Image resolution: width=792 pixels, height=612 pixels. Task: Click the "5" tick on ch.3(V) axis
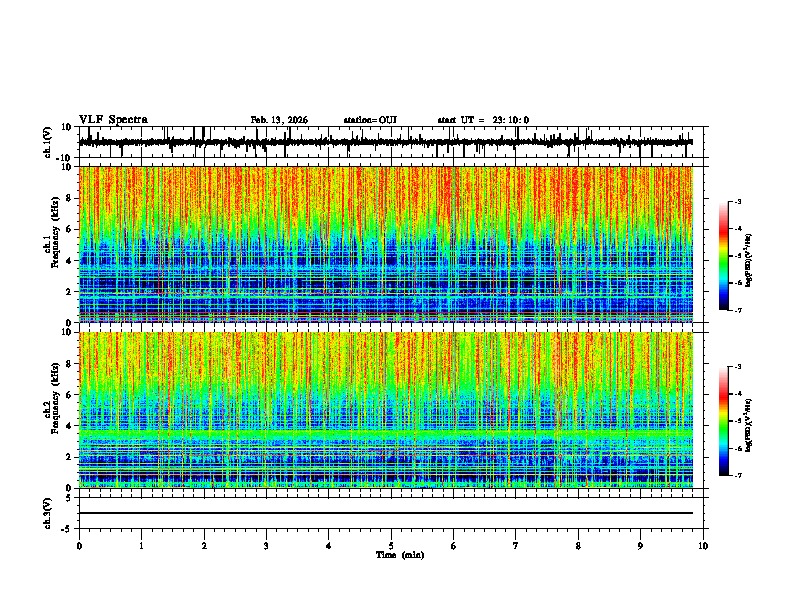click(70, 497)
